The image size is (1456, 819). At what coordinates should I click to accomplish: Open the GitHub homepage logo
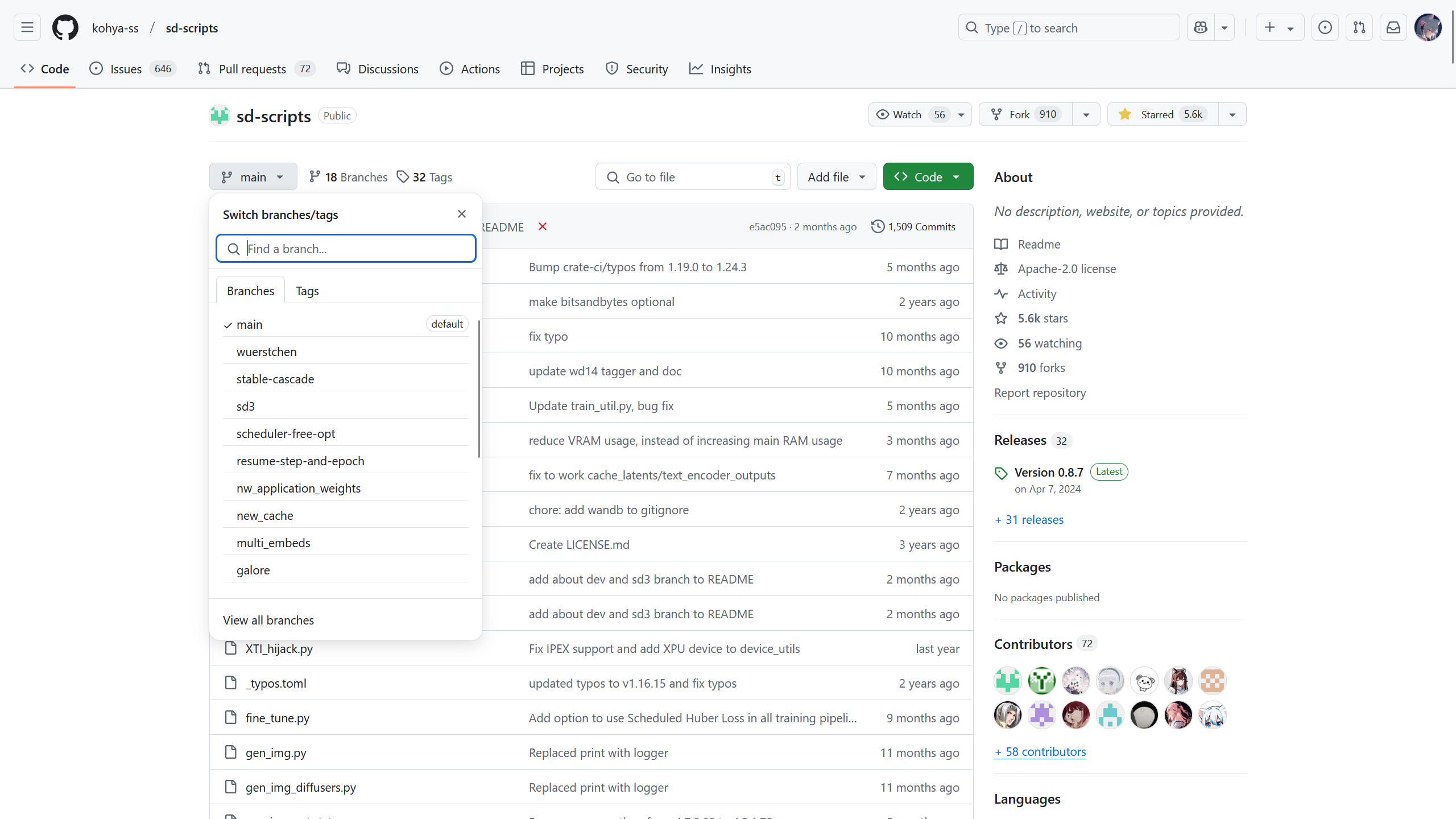(65, 28)
